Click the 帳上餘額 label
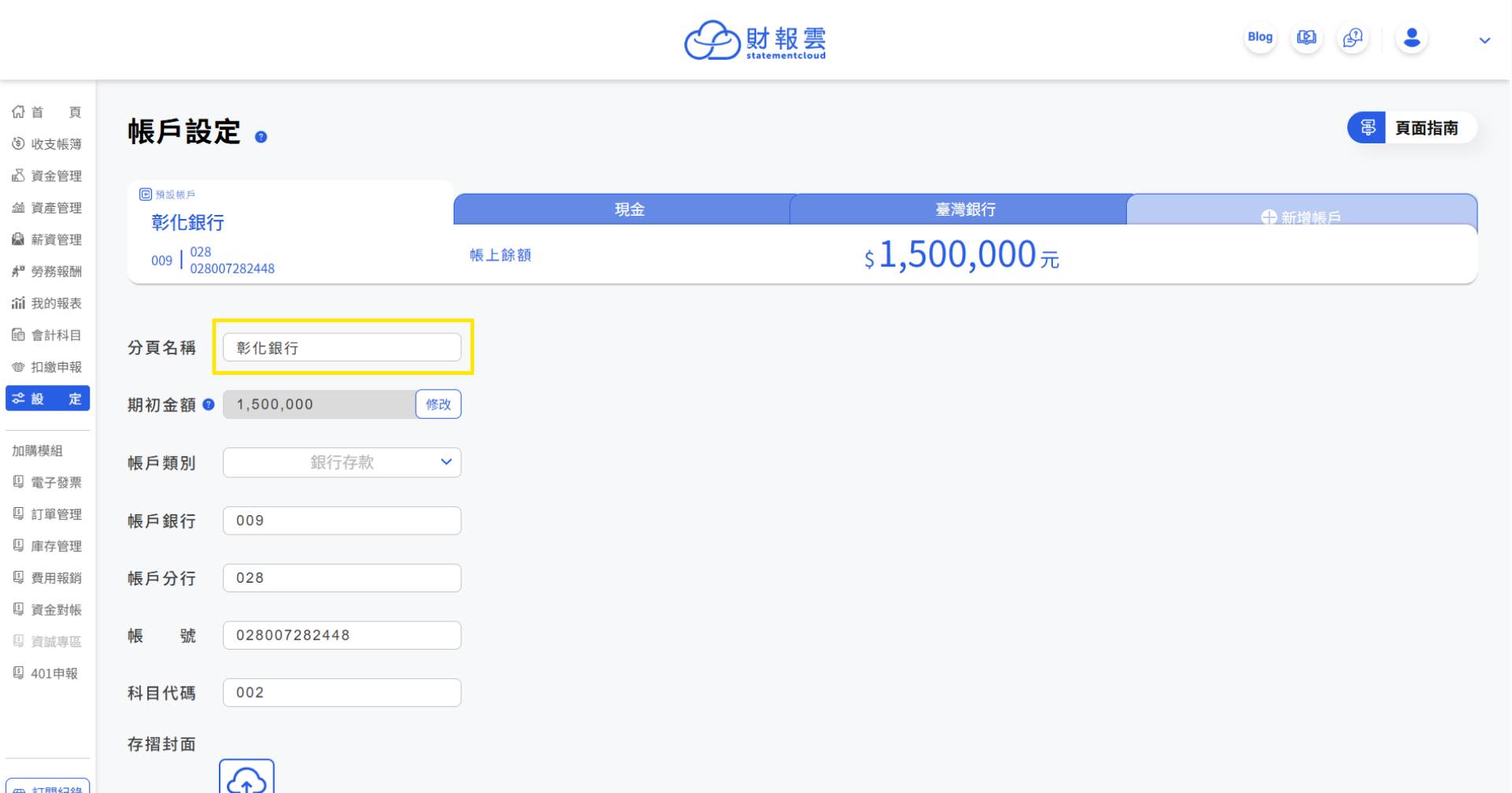The width and height of the screenshot is (1512, 793). coord(501,255)
